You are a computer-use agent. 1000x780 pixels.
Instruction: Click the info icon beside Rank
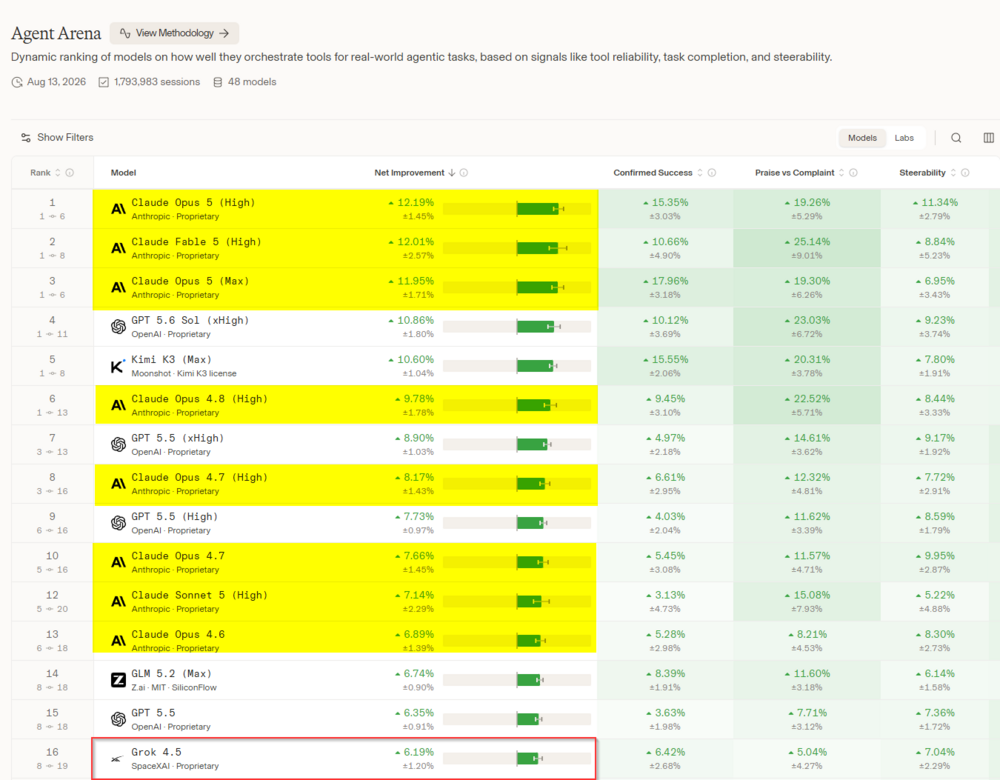point(70,173)
